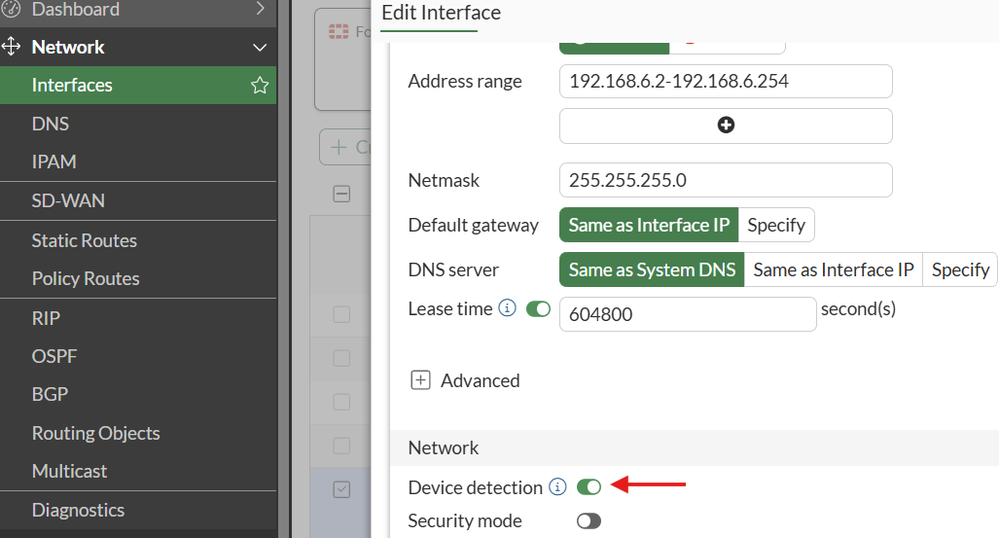Enable the Security mode switch
Screen dimensions: 999x538
tap(589, 521)
